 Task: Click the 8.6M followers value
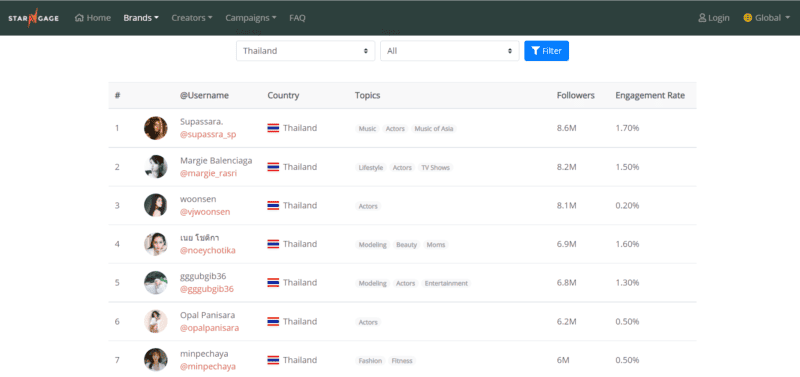(566, 128)
